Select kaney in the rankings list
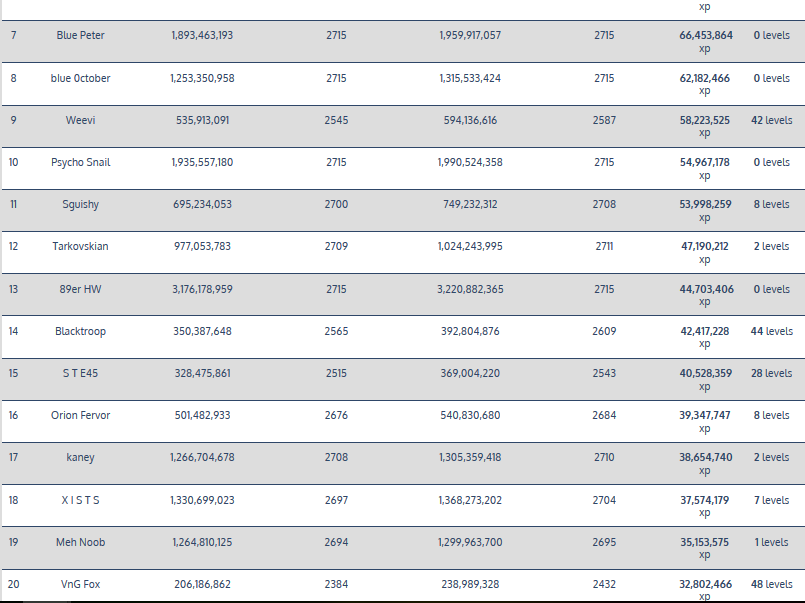This screenshot has height=603, width=805. tap(80, 457)
